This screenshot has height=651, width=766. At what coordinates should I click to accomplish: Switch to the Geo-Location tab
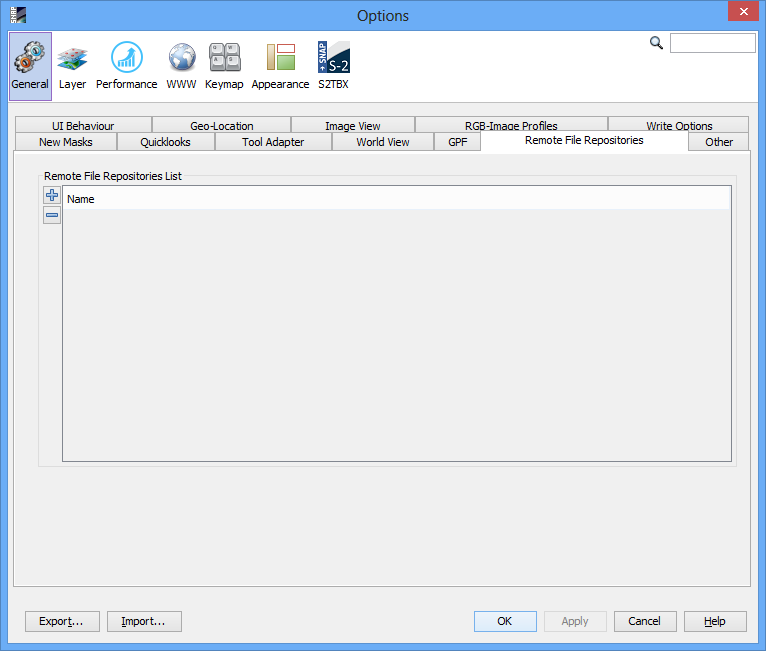(221, 125)
